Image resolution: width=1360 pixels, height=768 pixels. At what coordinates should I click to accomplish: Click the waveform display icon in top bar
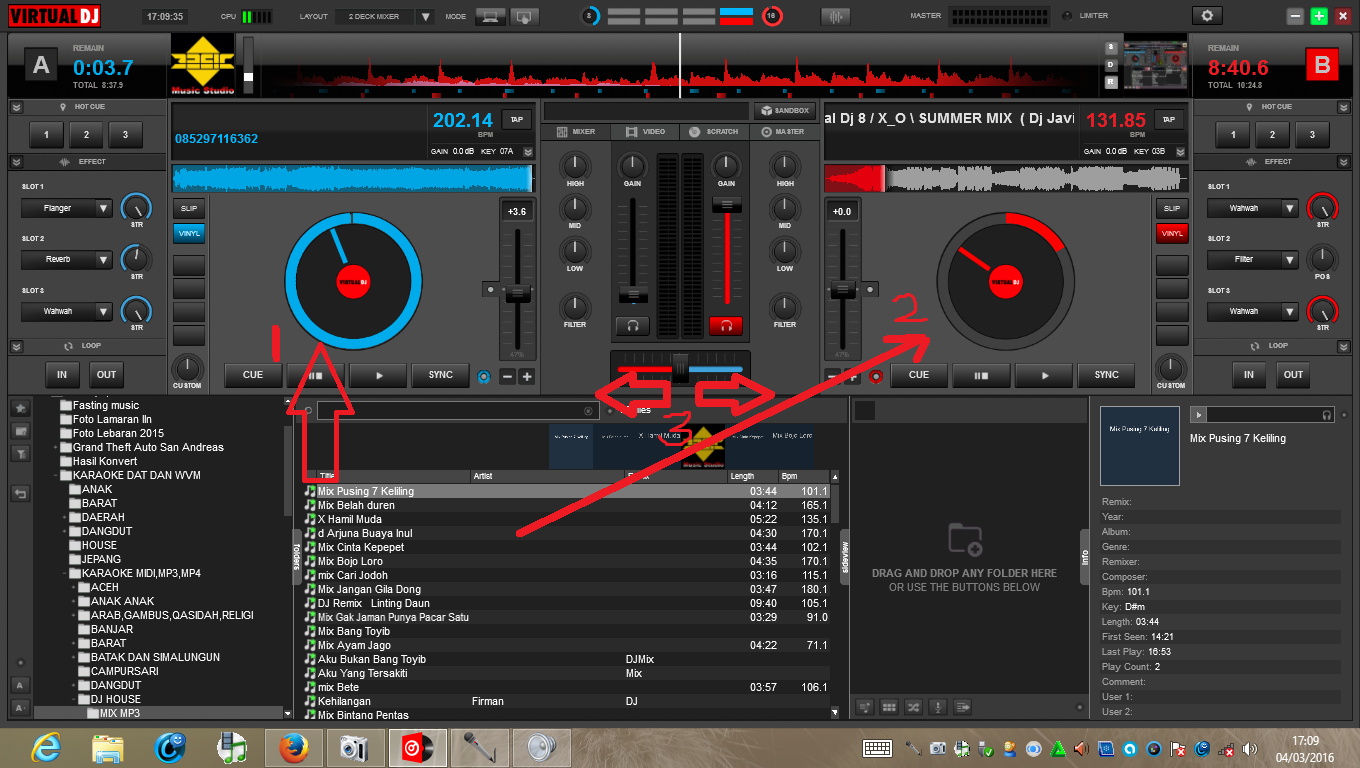tap(835, 16)
